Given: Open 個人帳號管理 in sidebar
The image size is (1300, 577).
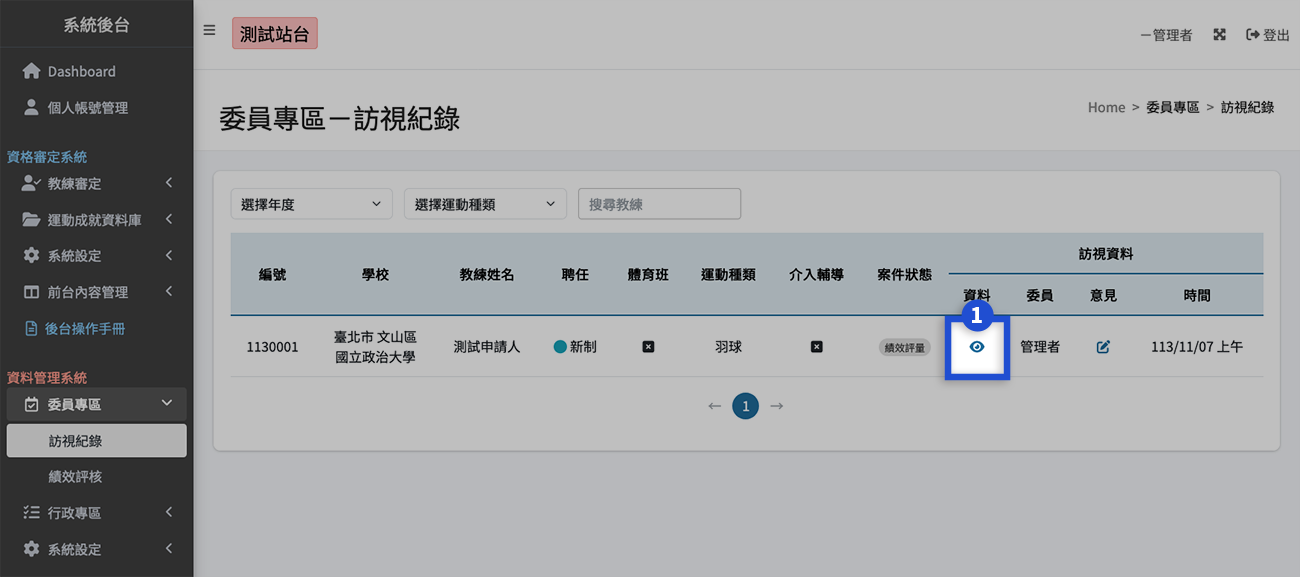Looking at the screenshot, I should pyautogui.click(x=87, y=108).
